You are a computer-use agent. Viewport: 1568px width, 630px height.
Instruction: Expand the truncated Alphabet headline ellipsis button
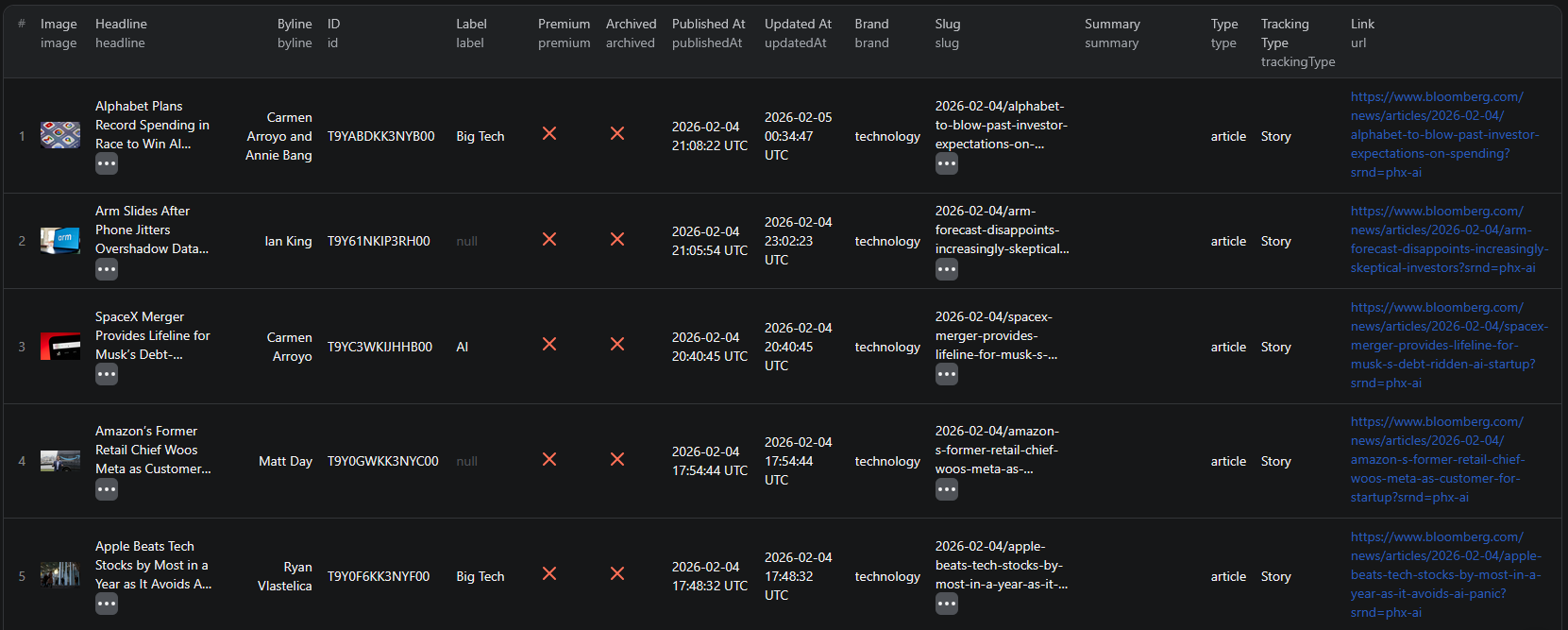click(107, 164)
